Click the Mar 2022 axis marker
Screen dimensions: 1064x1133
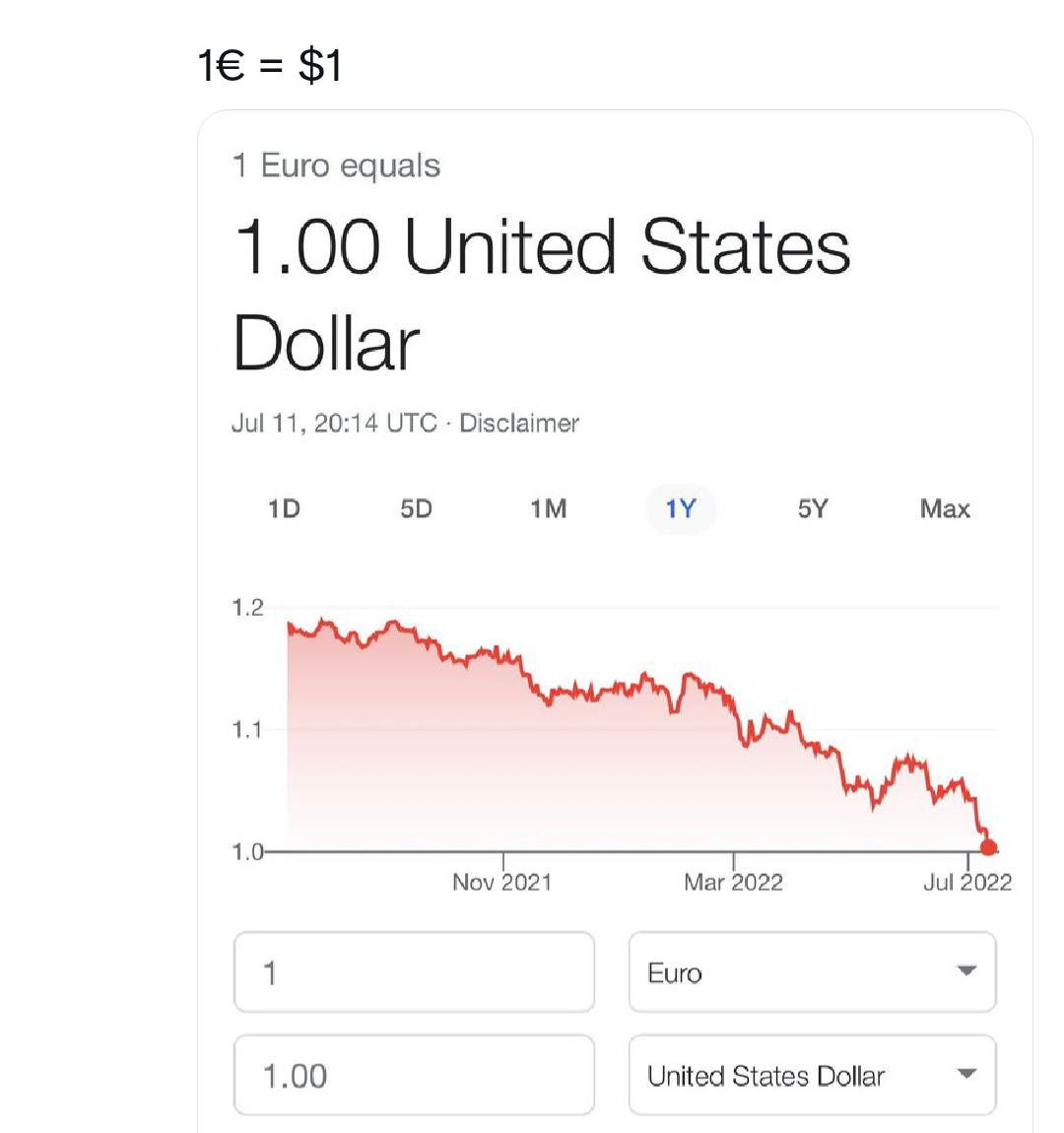coord(734,882)
